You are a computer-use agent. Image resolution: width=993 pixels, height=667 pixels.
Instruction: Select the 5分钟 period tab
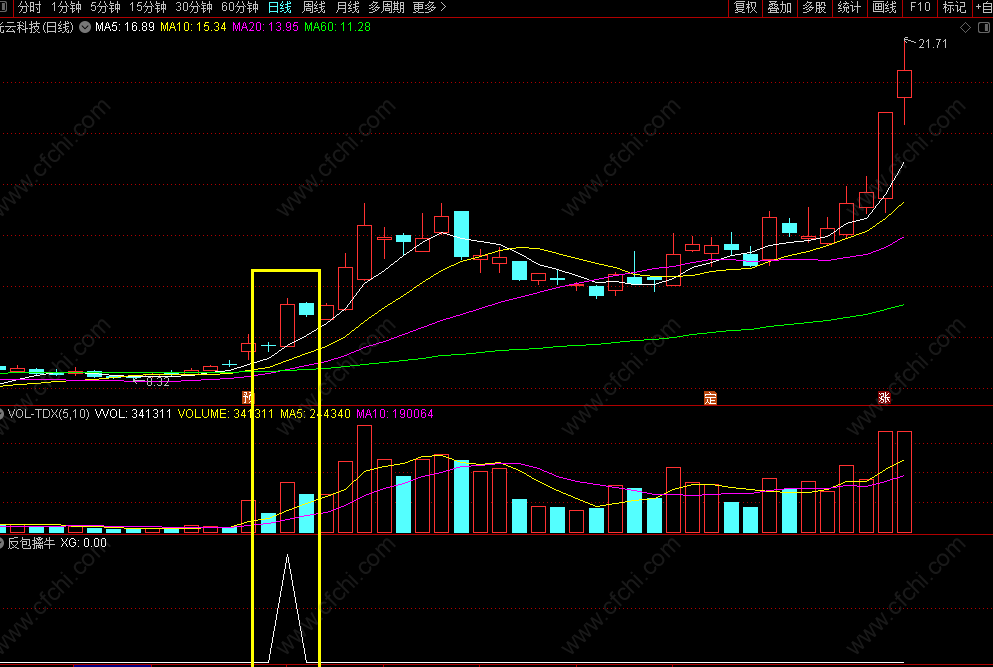[x=105, y=8]
